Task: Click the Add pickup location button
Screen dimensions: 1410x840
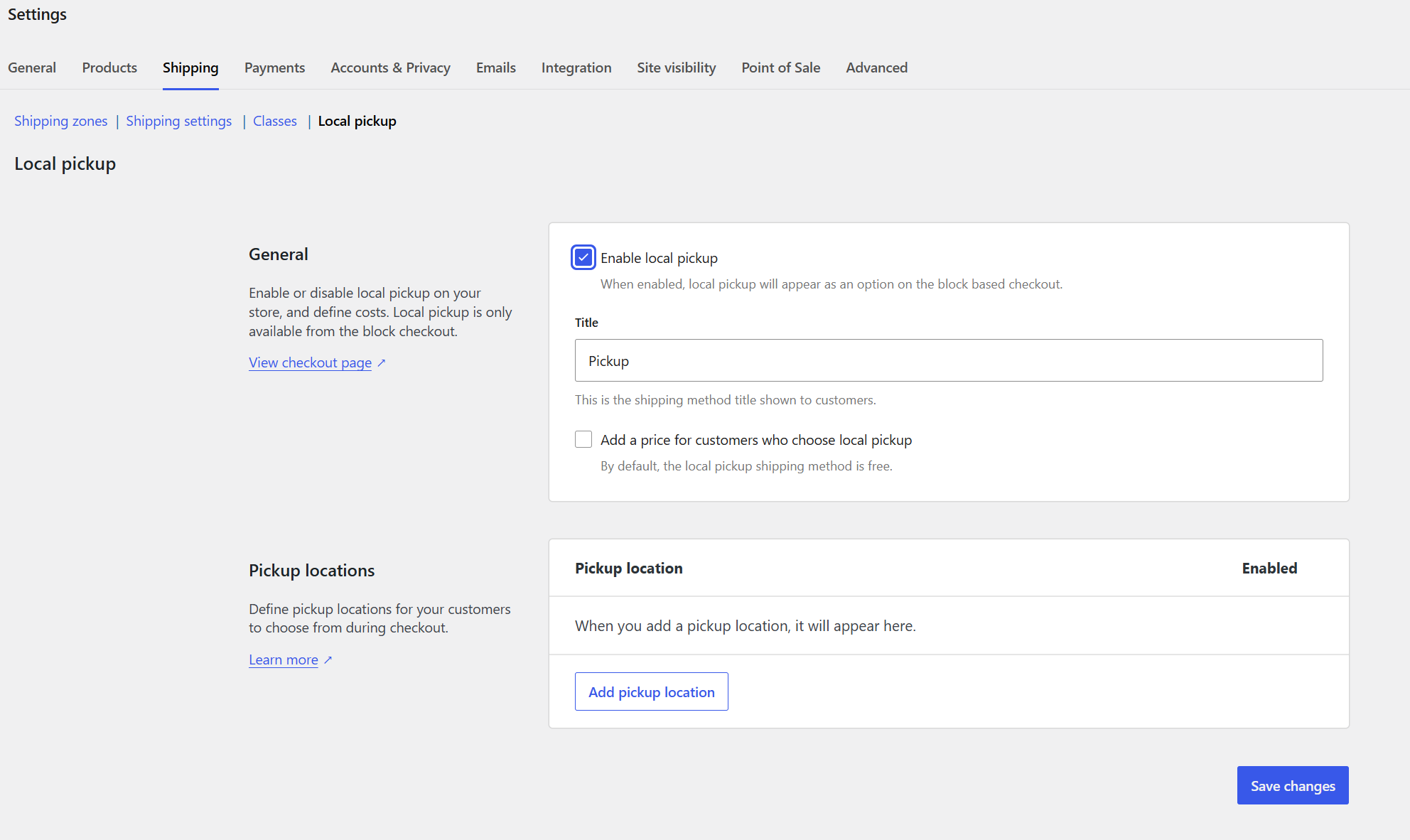Action: (x=652, y=691)
